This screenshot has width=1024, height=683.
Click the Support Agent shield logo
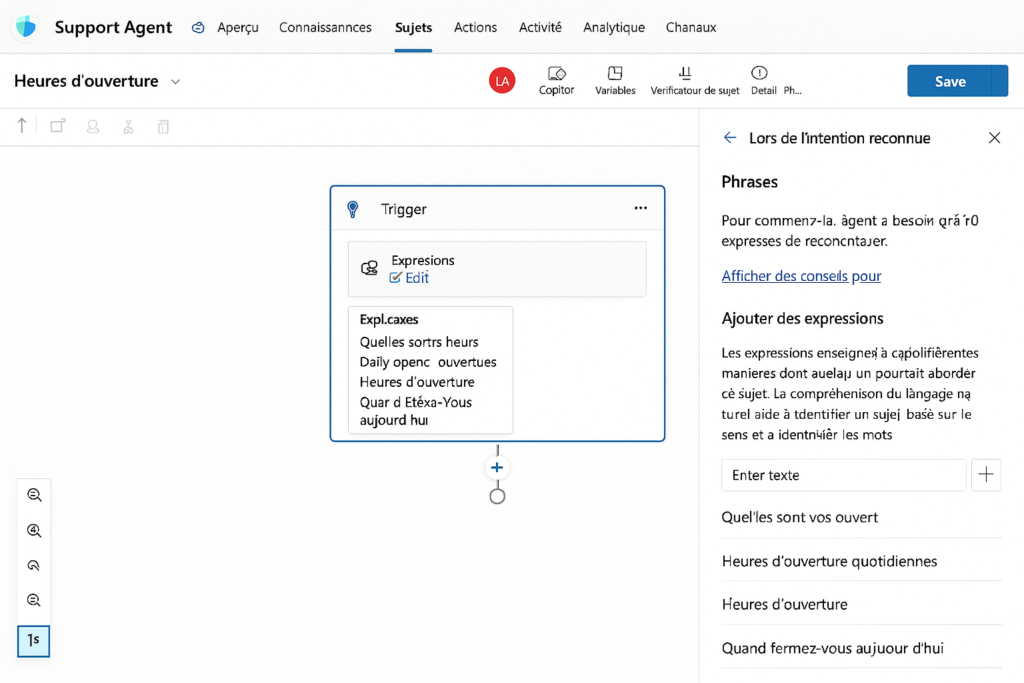[26, 27]
